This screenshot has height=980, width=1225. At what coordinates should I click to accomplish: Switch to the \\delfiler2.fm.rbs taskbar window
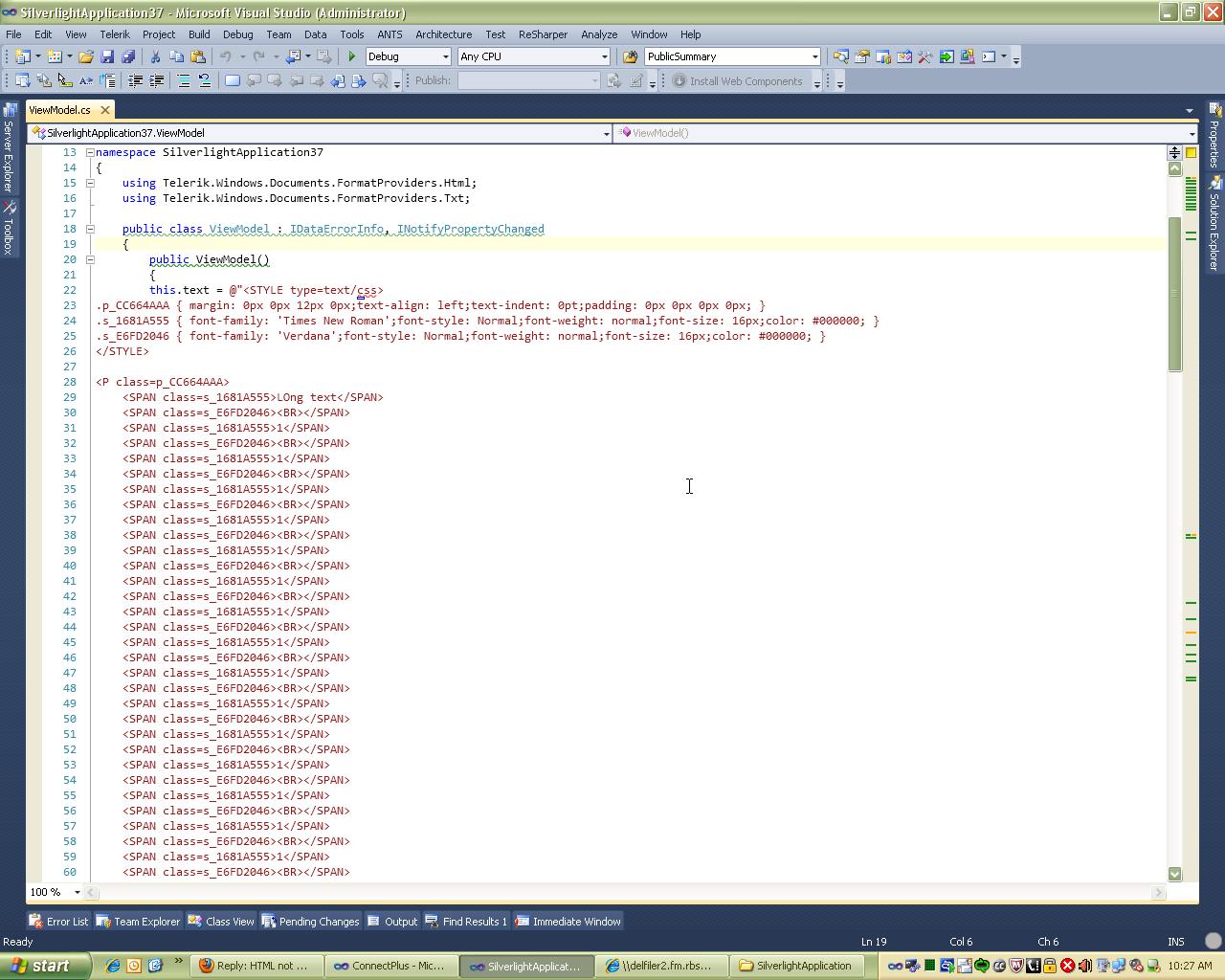point(661,966)
